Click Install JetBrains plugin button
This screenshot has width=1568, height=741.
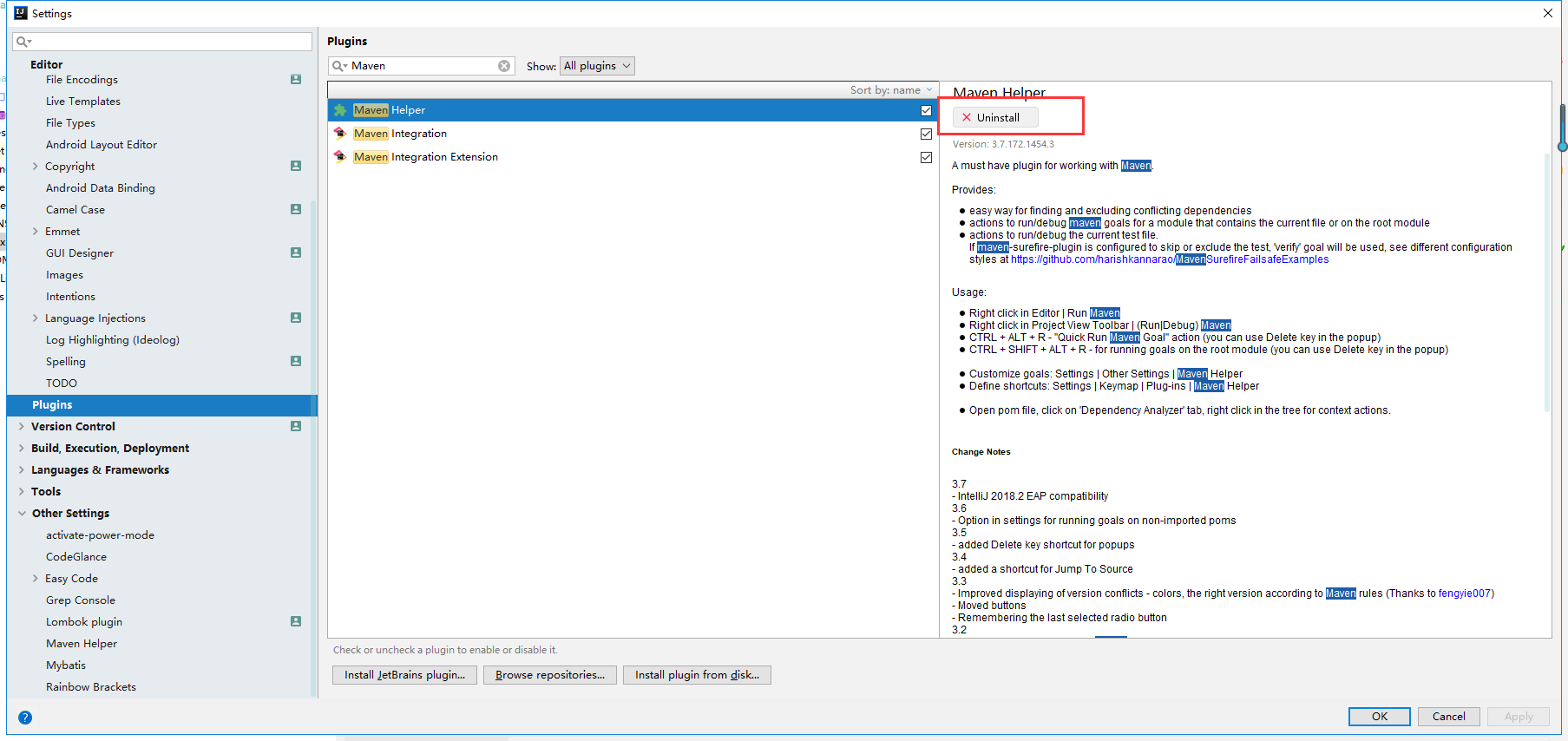404,675
